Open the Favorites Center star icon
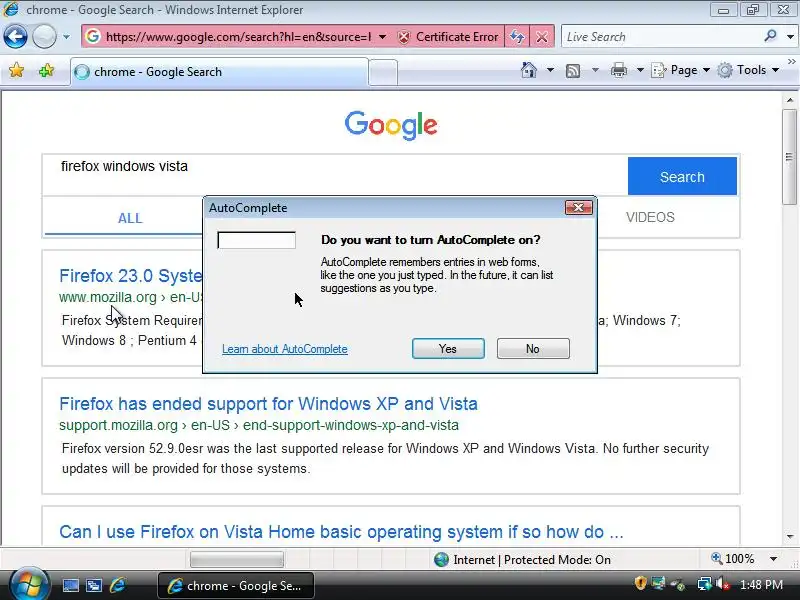800x600 pixels. click(x=16, y=70)
